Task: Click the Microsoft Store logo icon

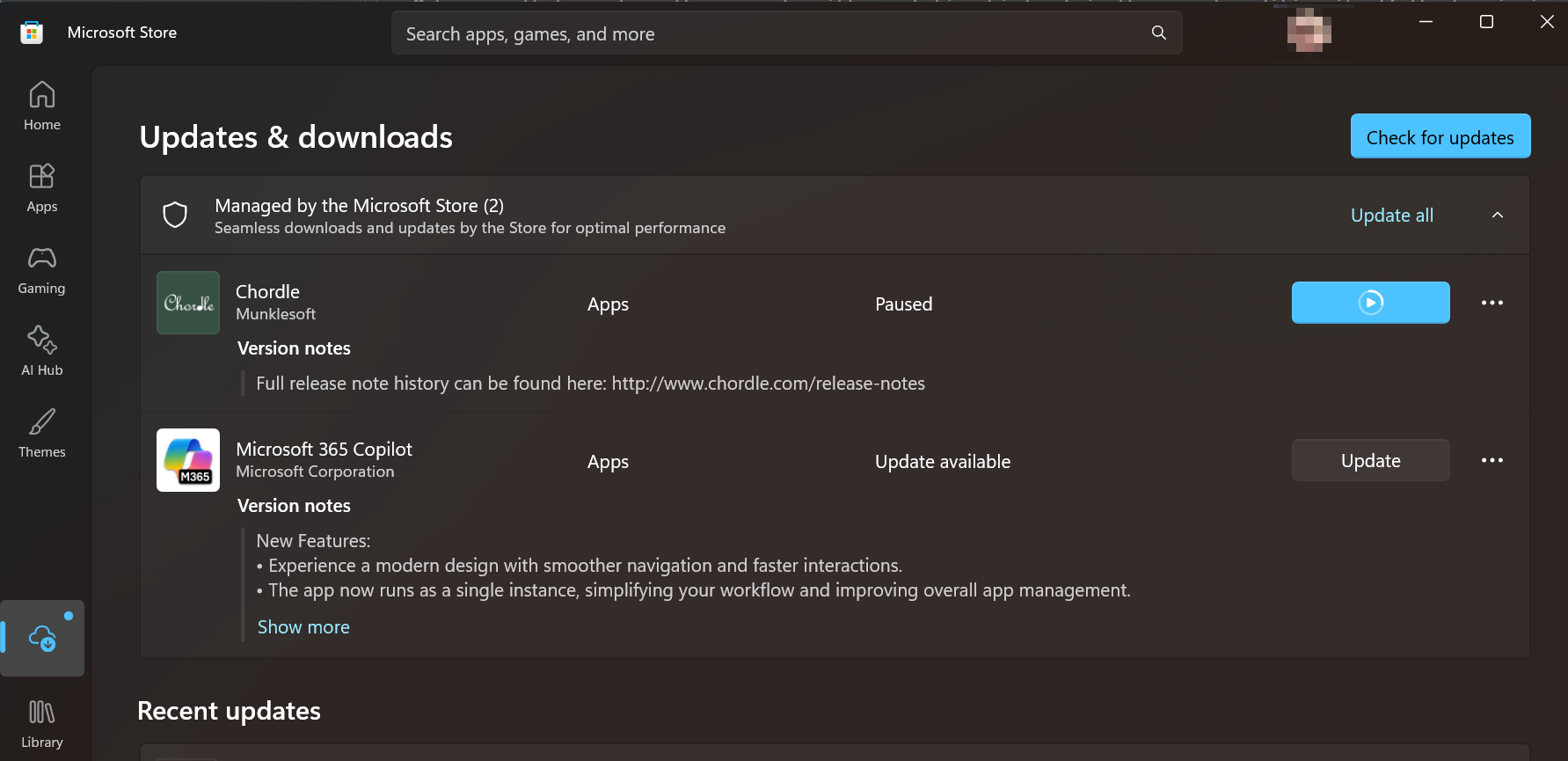Action: point(32,33)
